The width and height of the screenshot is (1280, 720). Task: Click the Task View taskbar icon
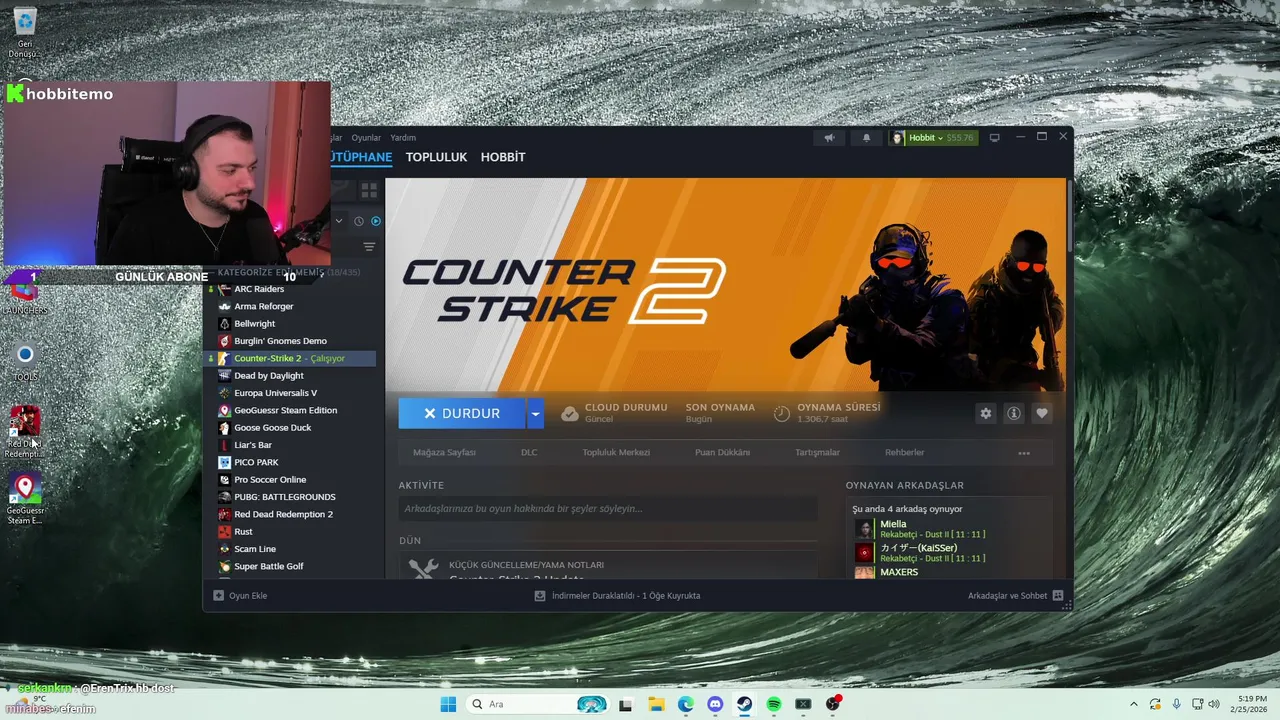[626, 704]
